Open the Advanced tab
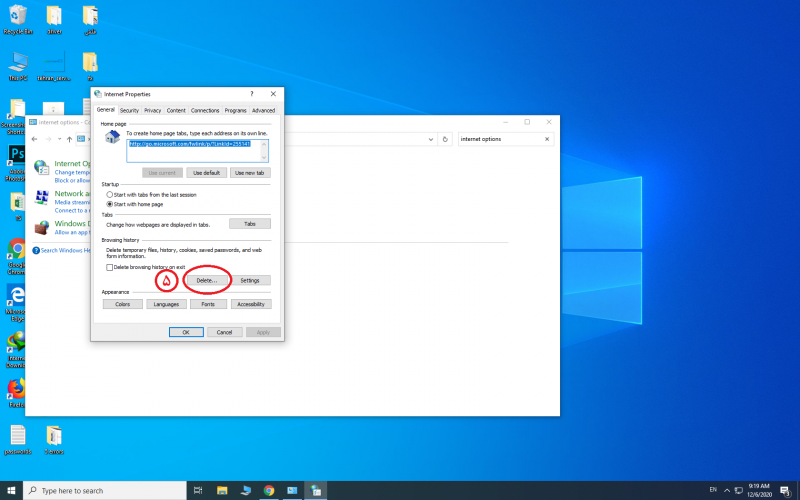800x500 pixels. pyautogui.click(x=263, y=110)
